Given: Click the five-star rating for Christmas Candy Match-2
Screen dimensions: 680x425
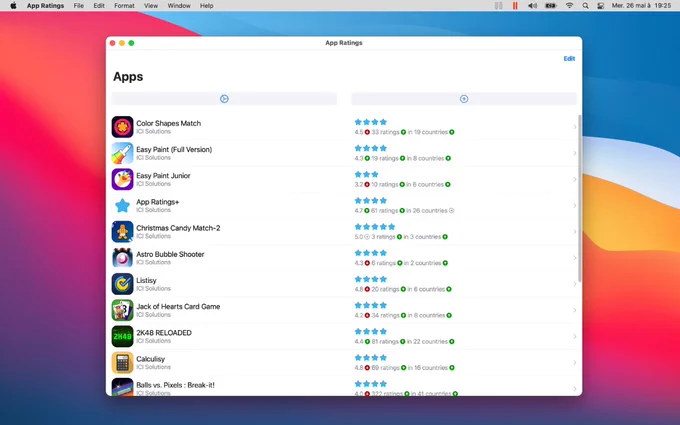Looking at the screenshot, I should [375, 227].
